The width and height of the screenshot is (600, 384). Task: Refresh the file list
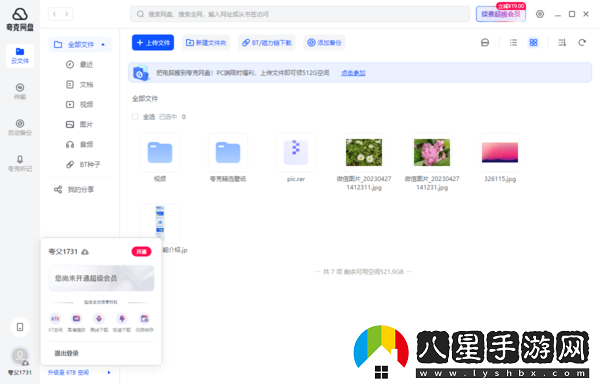point(582,42)
